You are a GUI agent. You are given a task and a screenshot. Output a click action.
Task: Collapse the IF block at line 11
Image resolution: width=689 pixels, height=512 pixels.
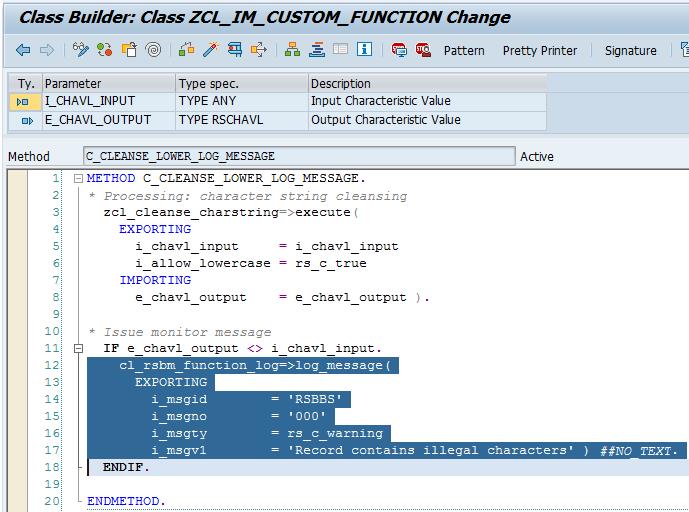78,348
